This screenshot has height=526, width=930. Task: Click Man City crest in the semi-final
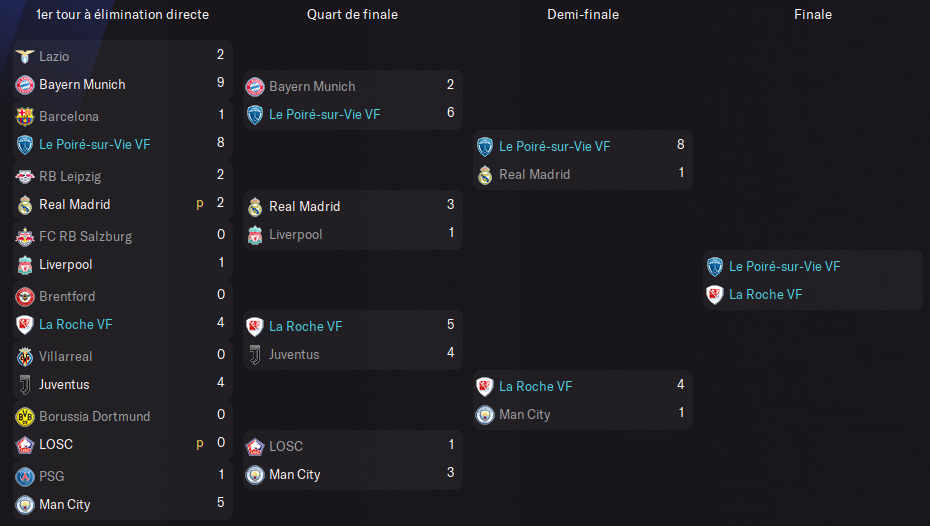pos(485,415)
